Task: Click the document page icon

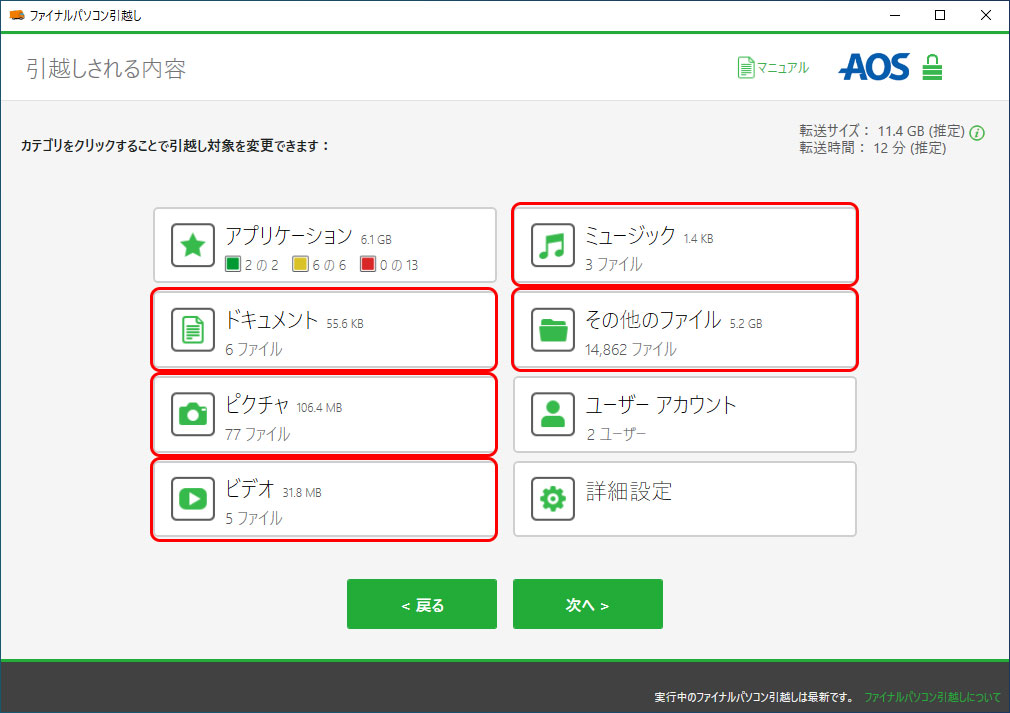Action: click(x=193, y=330)
